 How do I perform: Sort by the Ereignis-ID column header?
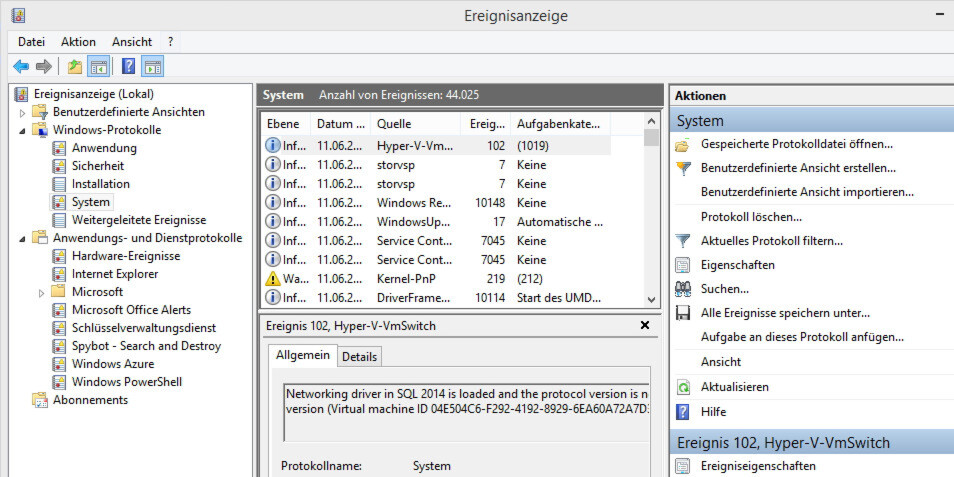tap(486, 124)
